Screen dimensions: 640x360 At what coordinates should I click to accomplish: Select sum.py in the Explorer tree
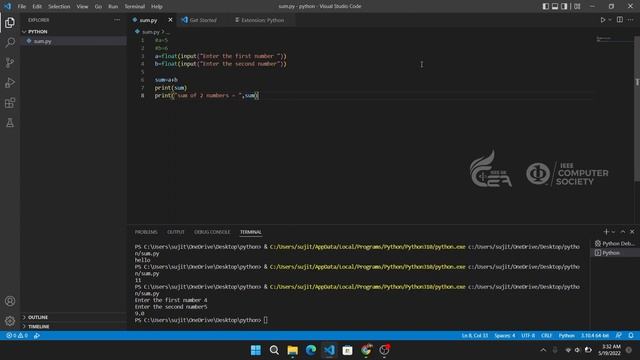(73, 41)
